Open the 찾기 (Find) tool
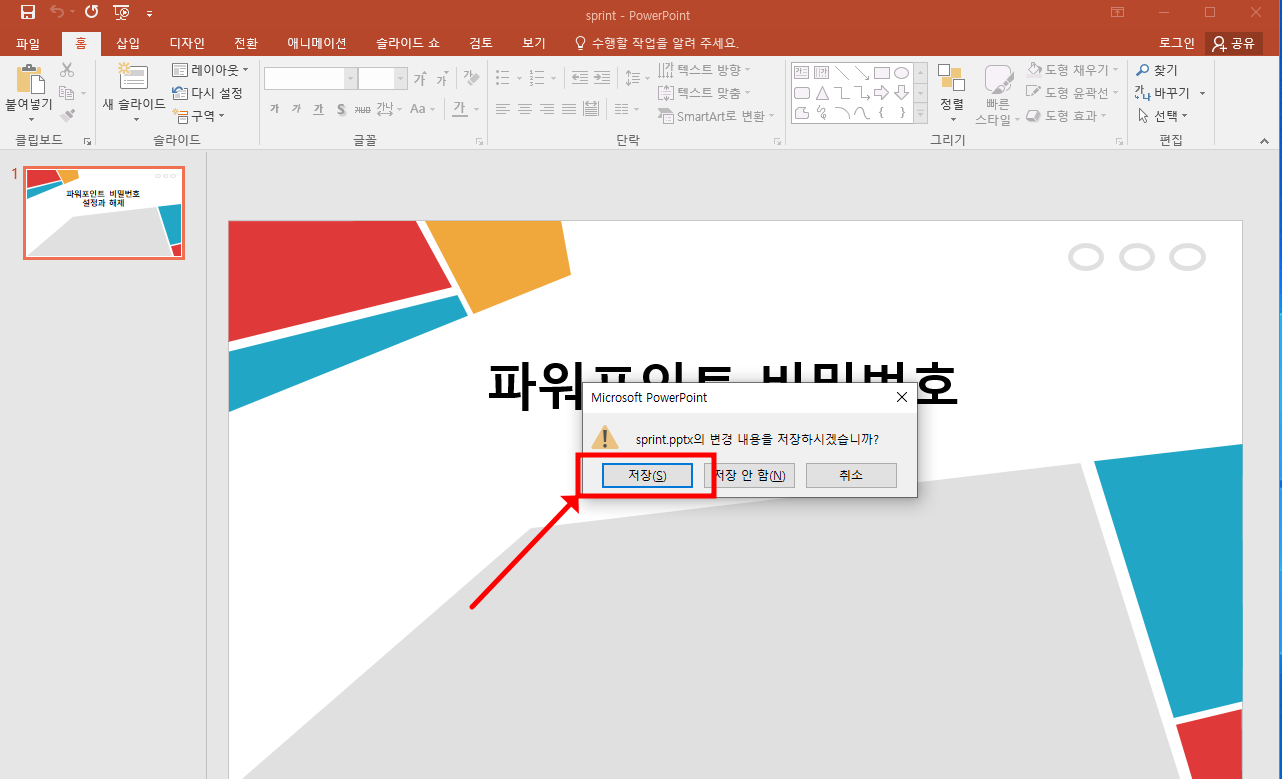This screenshot has height=779, width=1282. (1160, 69)
